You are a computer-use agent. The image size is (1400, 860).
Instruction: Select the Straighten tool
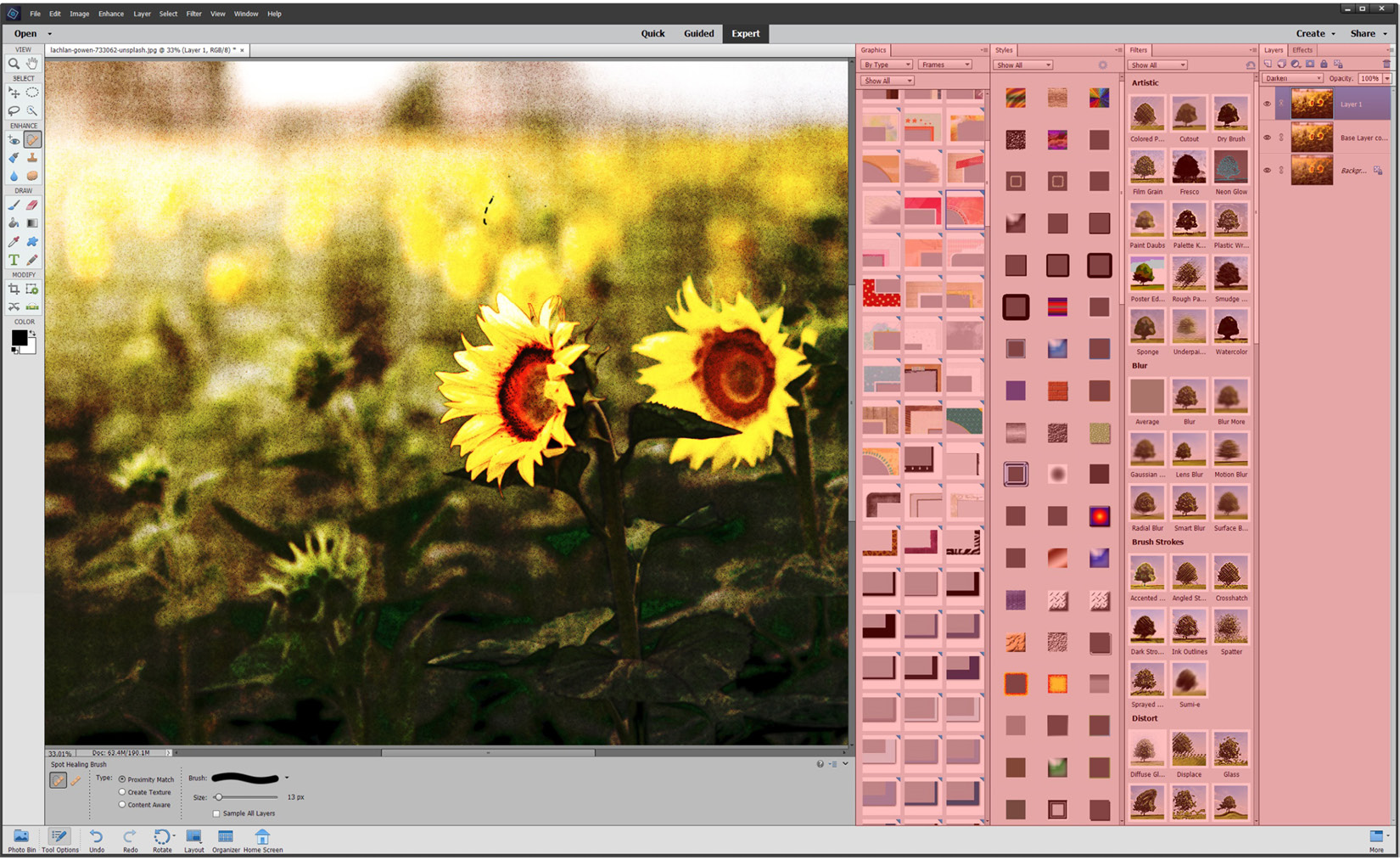(32, 307)
